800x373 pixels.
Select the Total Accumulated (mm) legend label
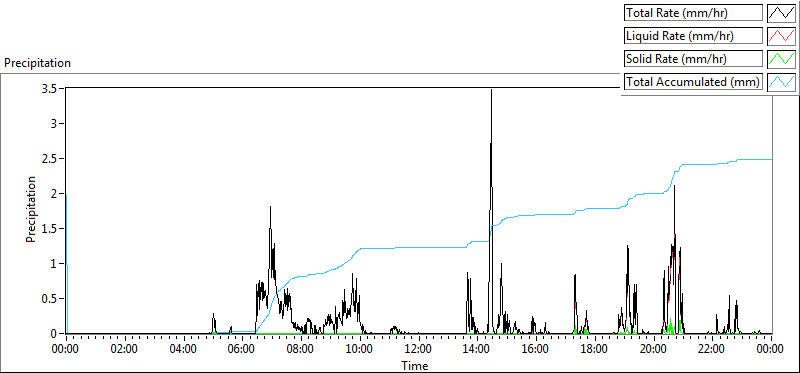693,81
